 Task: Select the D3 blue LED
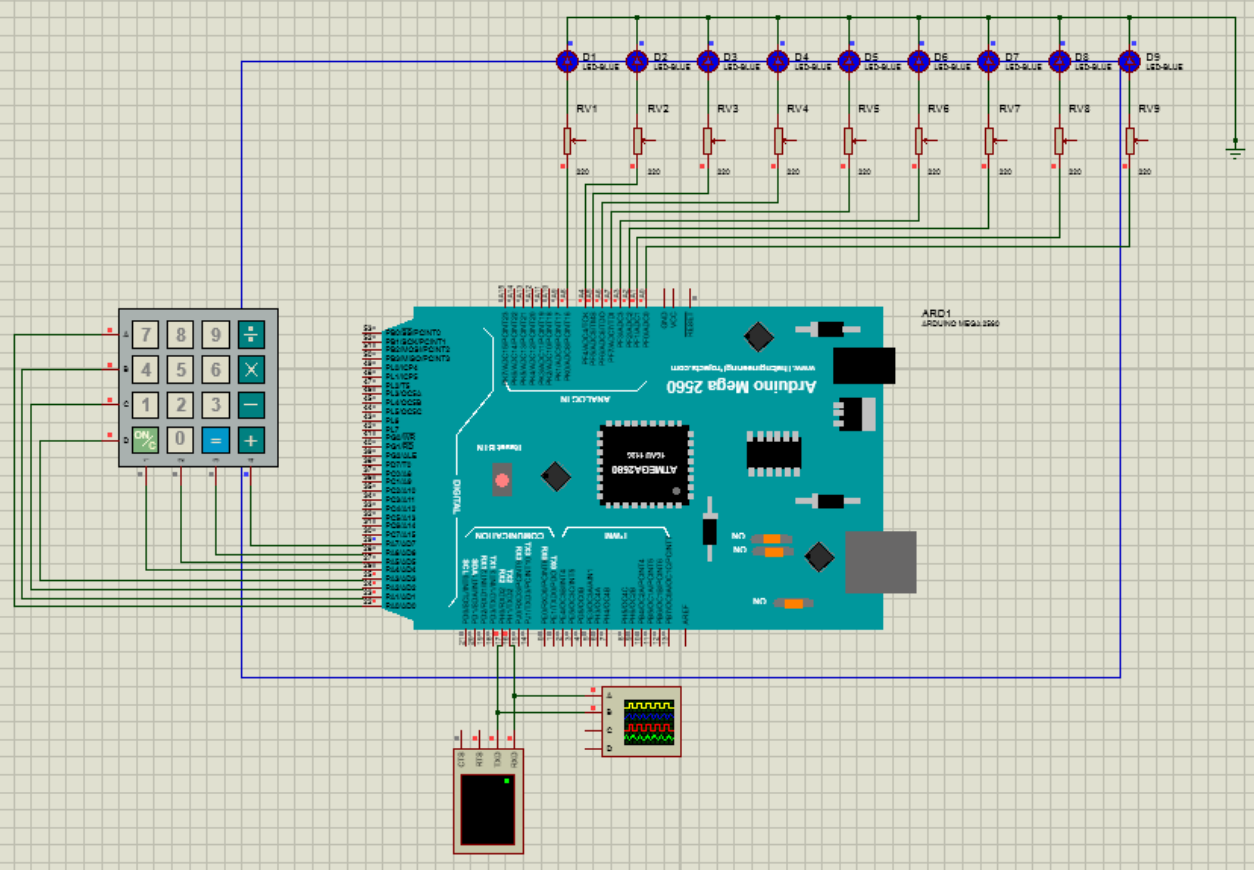tap(708, 62)
